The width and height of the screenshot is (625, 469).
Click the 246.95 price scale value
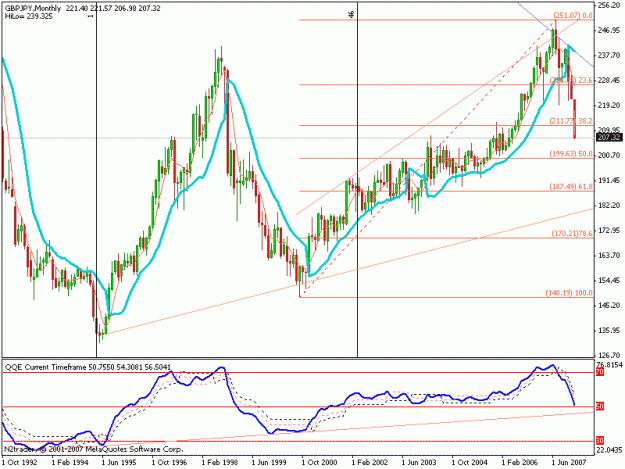pos(609,30)
